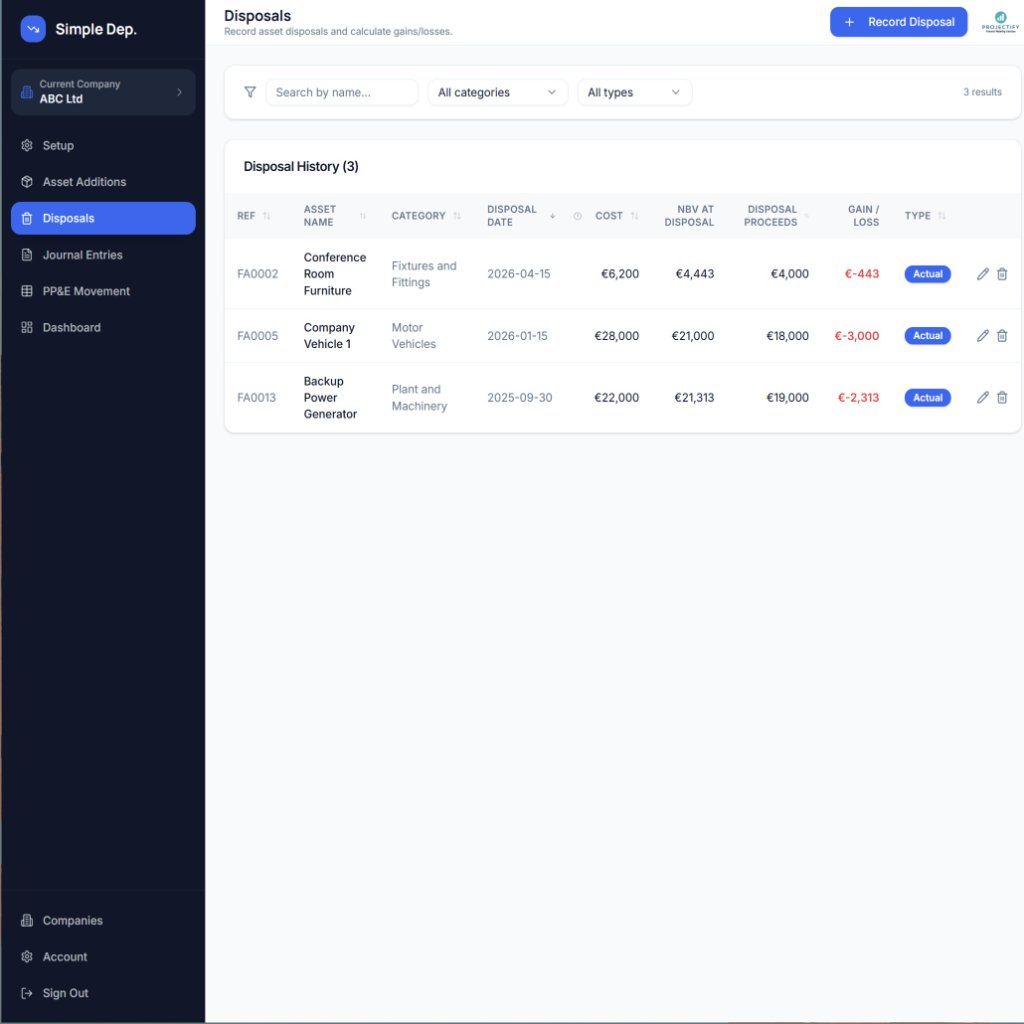Delete the Backup Power Generator disposal

1002,397
